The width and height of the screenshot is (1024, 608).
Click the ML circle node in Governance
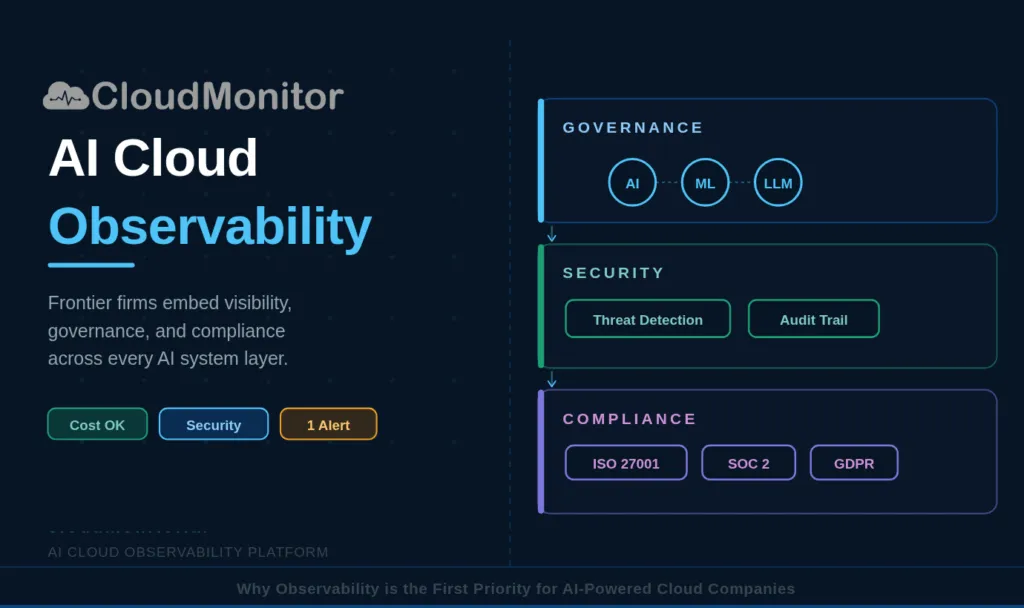tap(705, 183)
